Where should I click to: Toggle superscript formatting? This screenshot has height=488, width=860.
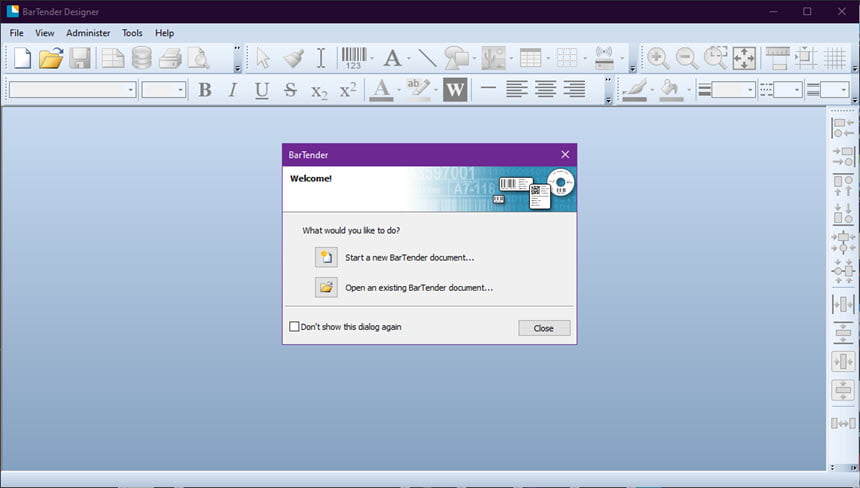(x=348, y=89)
